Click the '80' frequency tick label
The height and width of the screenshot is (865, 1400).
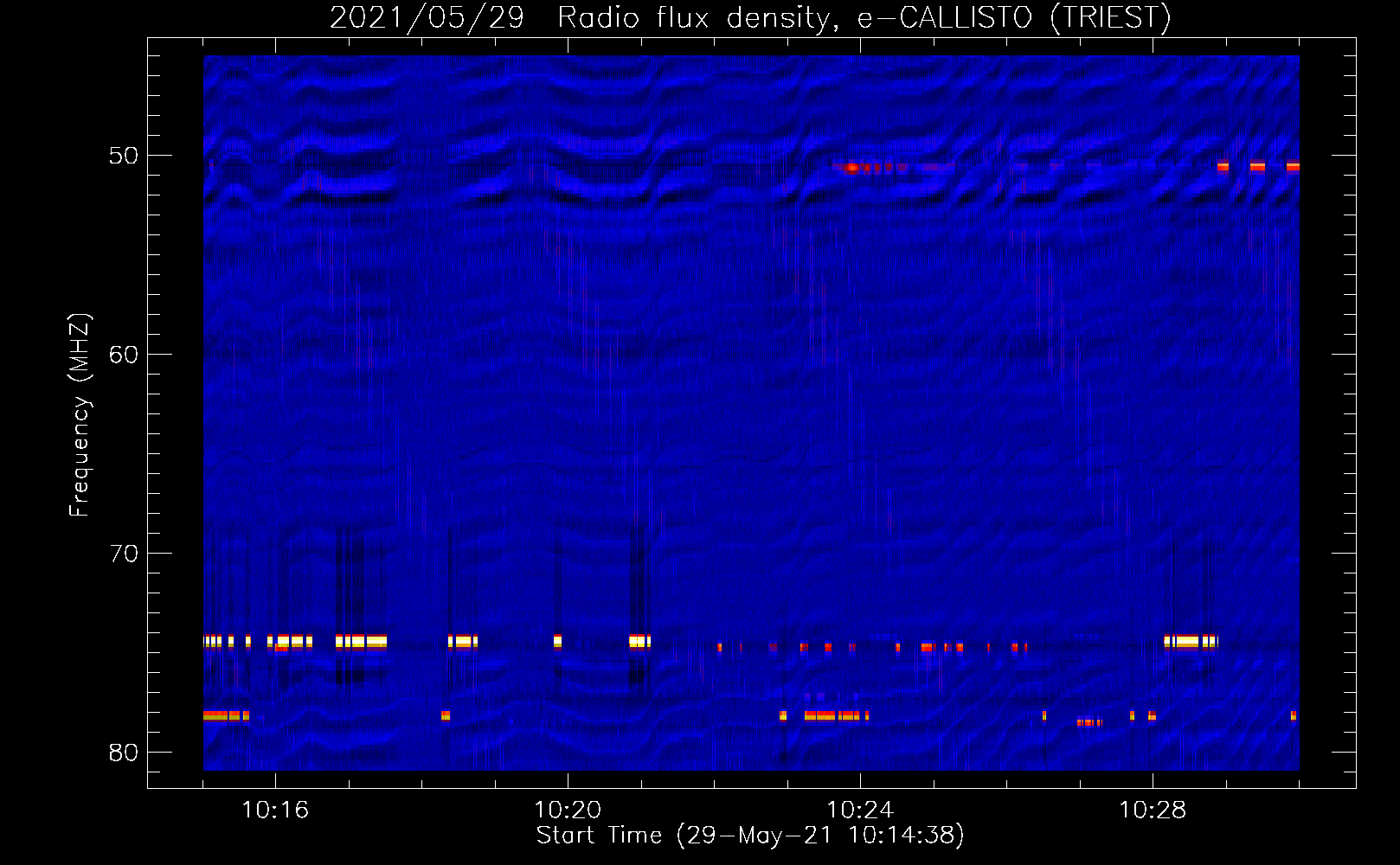124,753
